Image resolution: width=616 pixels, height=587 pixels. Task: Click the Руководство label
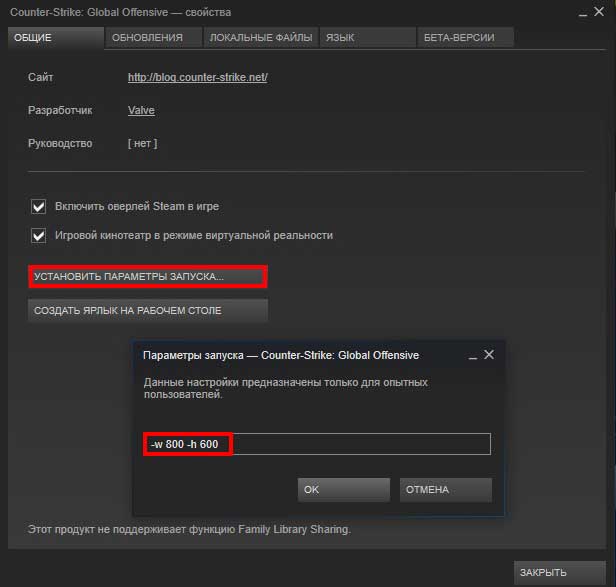60,143
